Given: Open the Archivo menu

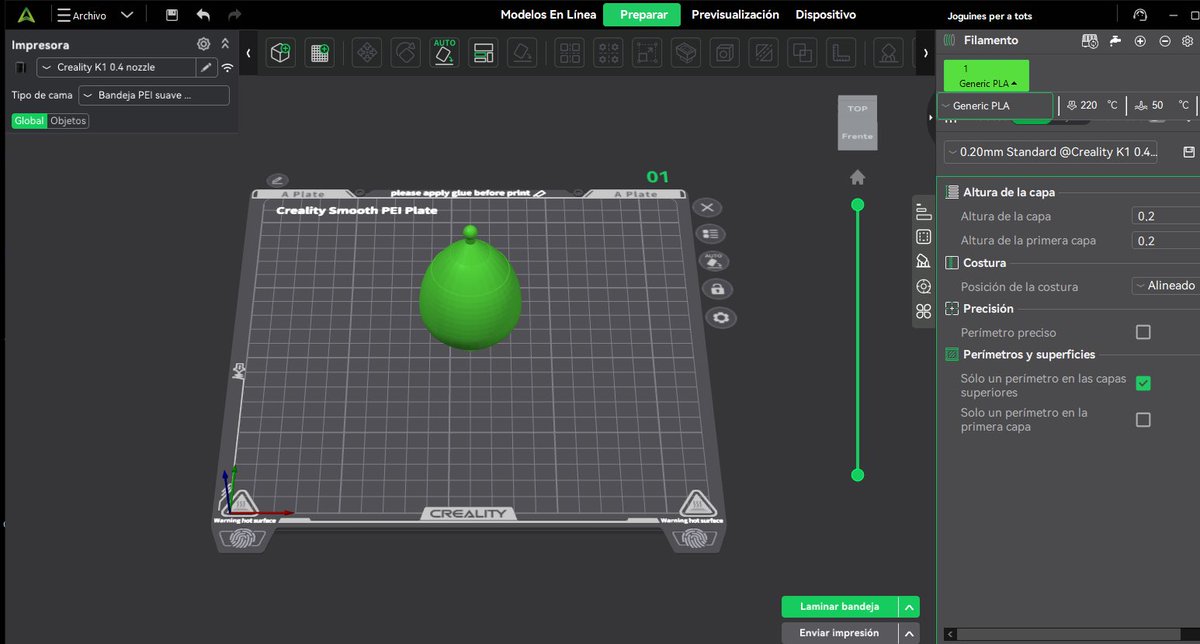Looking at the screenshot, I should tap(82, 15).
